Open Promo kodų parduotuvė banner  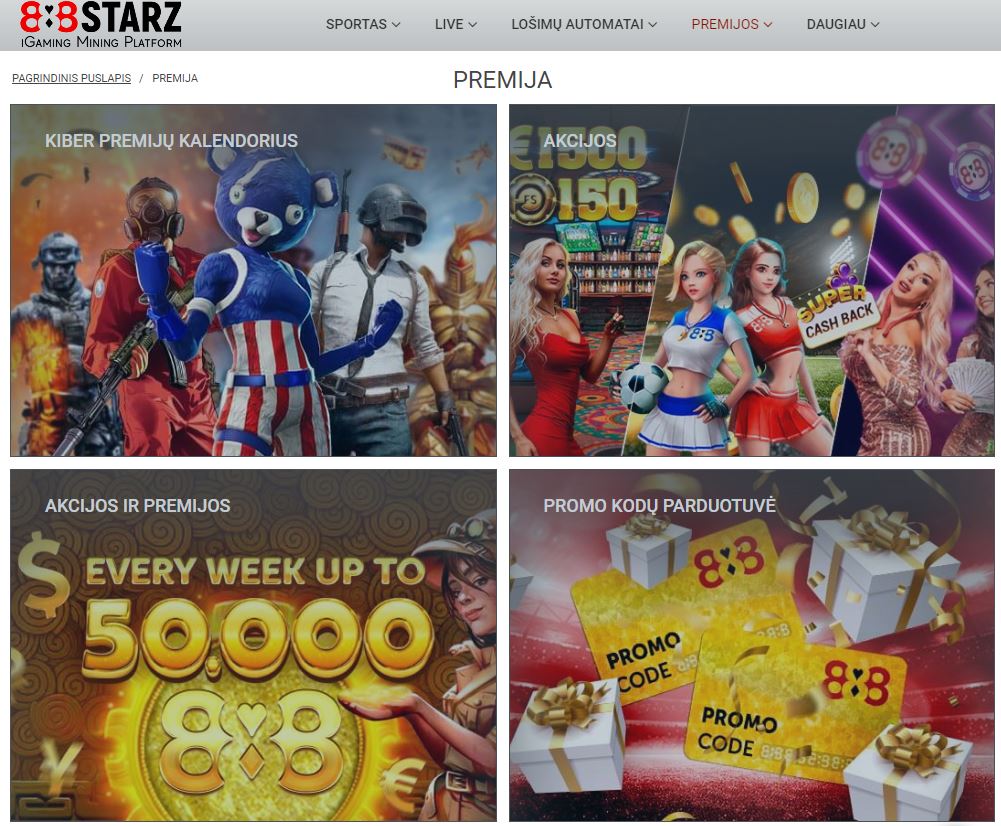751,645
